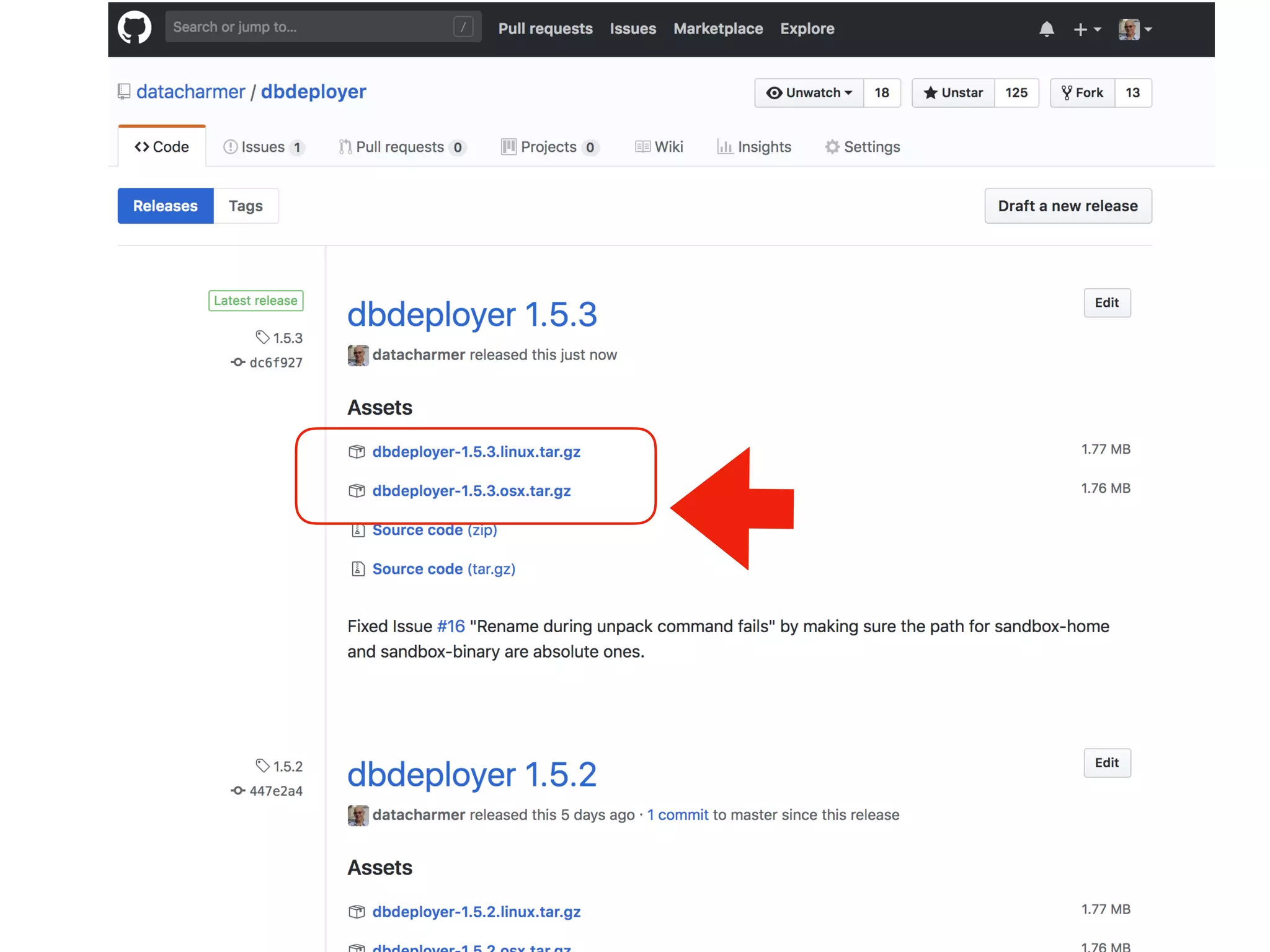Download dbdeployer-1.5.3.osx.tar.gz
1270x952 pixels.
click(471, 491)
